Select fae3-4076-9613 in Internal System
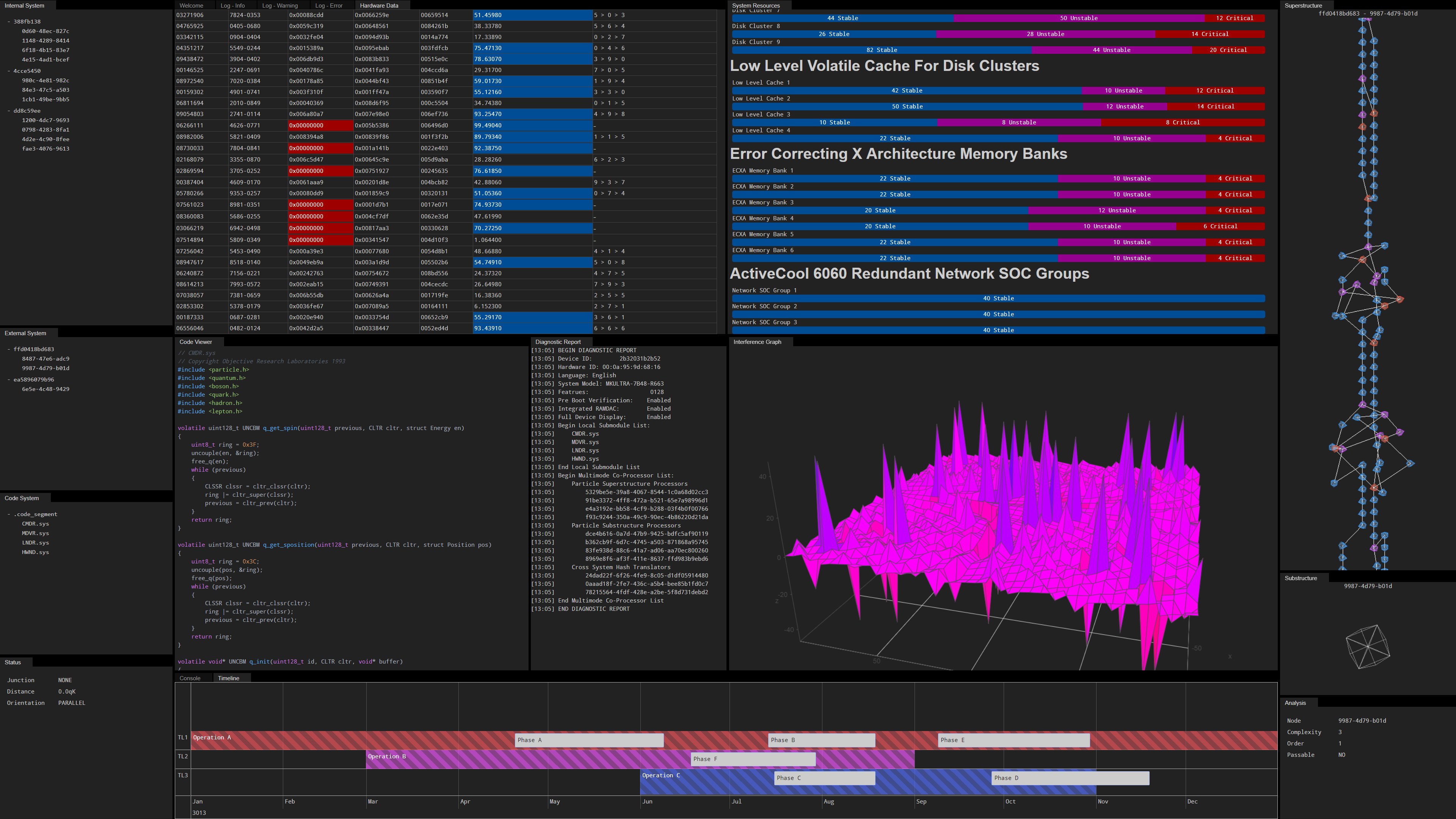This screenshot has height=819, width=1456. (45, 149)
